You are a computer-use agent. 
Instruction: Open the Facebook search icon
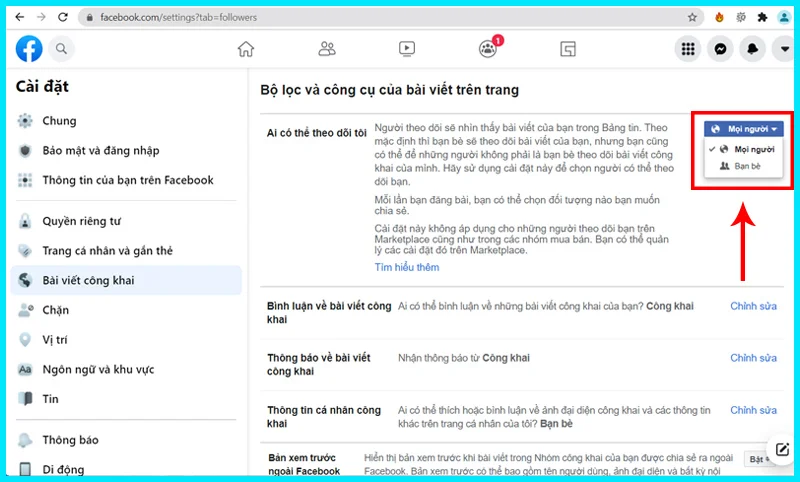(x=61, y=49)
